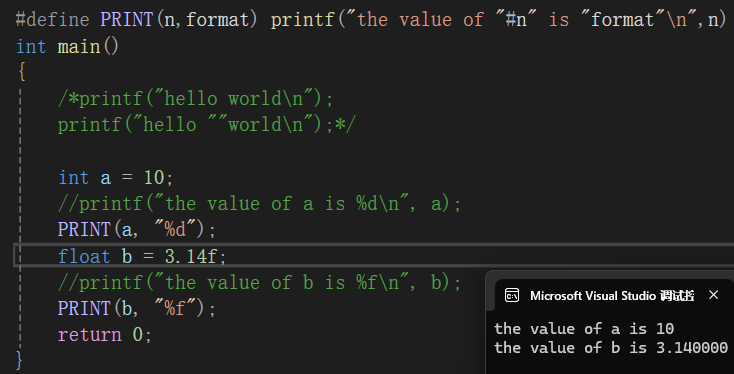Click the console icon in the debug tab
734x374 pixels.
click(512, 295)
